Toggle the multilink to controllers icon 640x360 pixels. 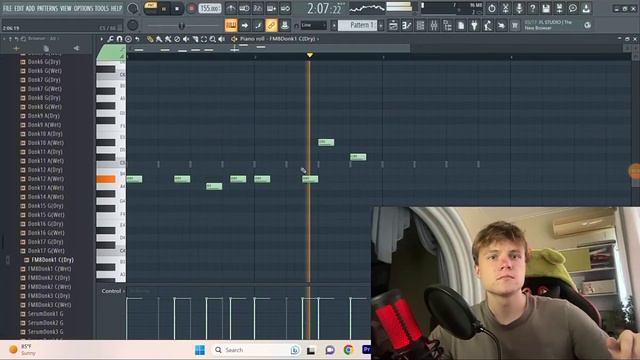pyautogui.click(x=284, y=25)
